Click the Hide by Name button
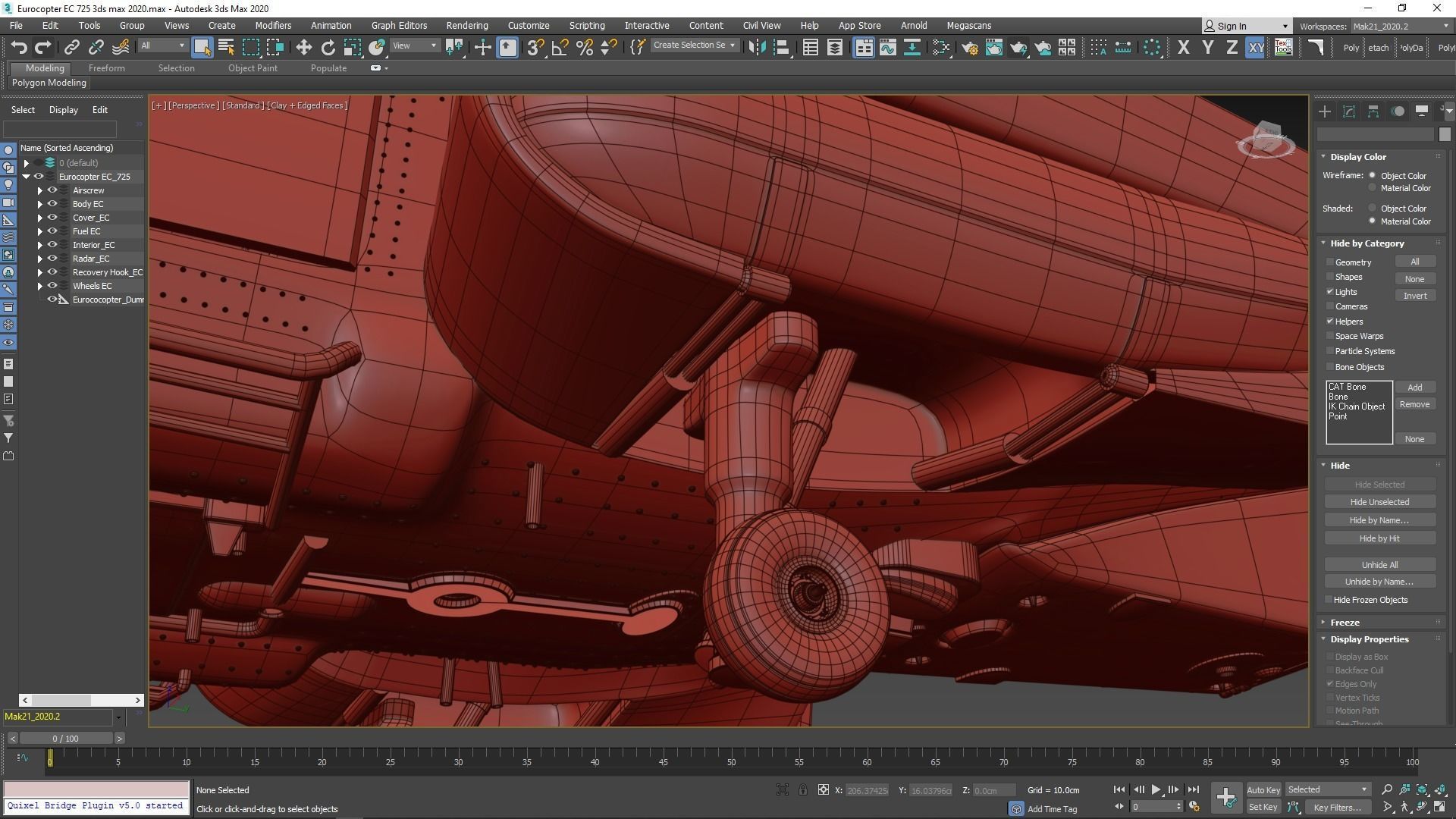1456x819 pixels. (x=1379, y=520)
